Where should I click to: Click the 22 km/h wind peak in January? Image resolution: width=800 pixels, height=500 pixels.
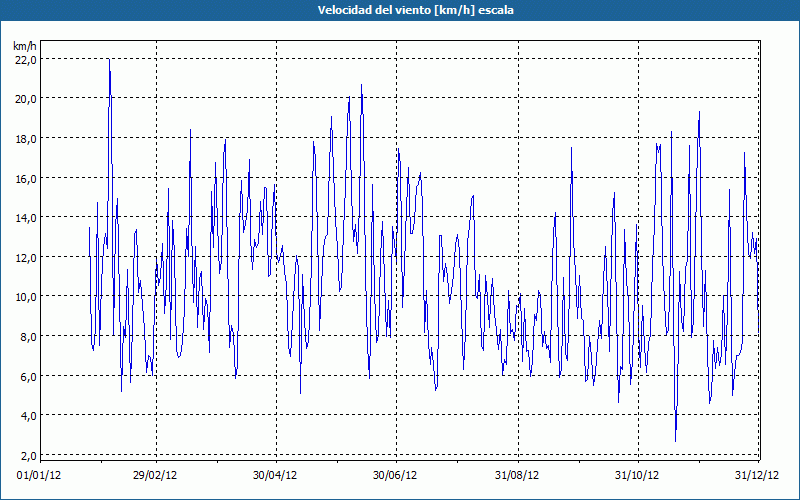(109, 60)
